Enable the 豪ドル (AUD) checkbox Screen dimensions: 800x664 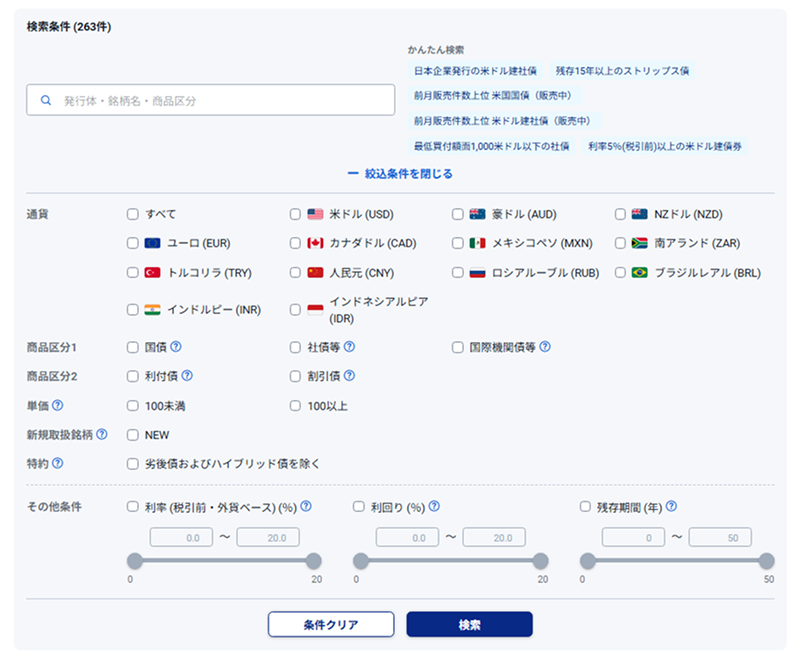457,214
